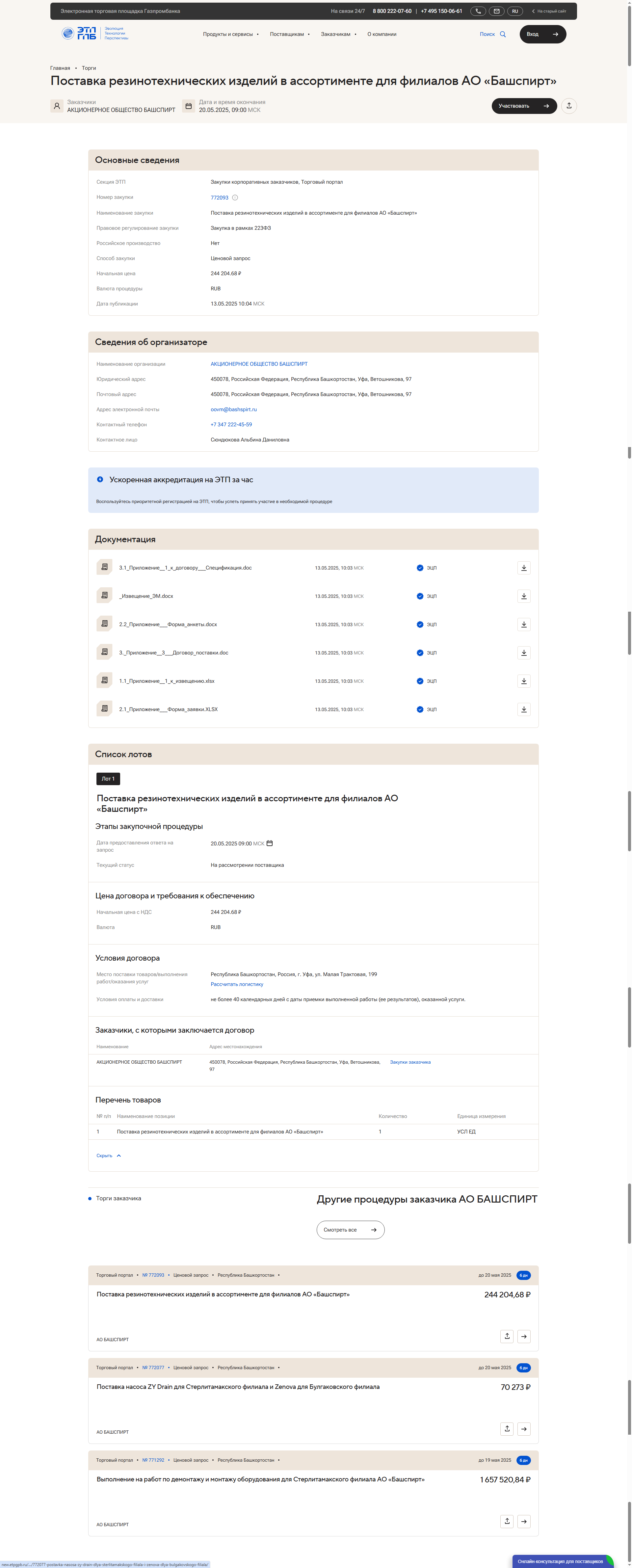Click the ЭТП ГПБ logo
The image size is (632, 1568).
95,34
